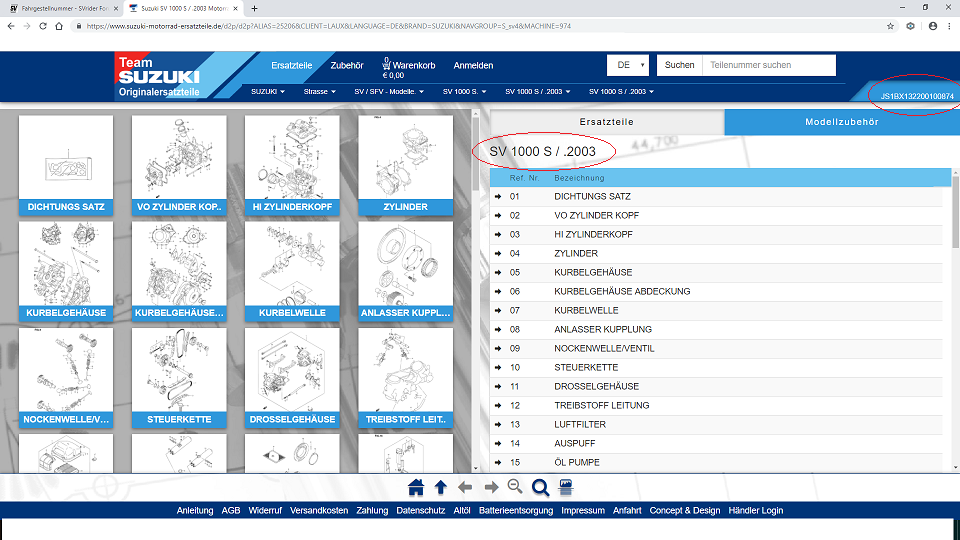Expand the first SV 1000 S / .2003 dropdown
This screenshot has width=960, height=540.
tap(538, 91)
